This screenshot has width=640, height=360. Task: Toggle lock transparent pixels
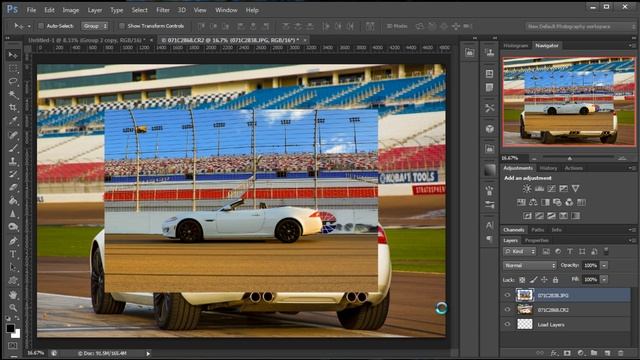(x=522, y=280)
